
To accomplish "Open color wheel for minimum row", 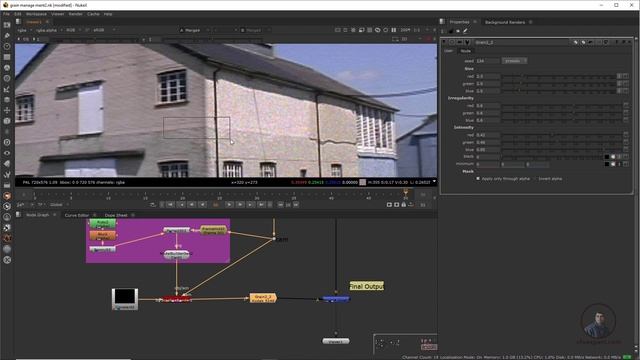I will (x=613, y=164).
